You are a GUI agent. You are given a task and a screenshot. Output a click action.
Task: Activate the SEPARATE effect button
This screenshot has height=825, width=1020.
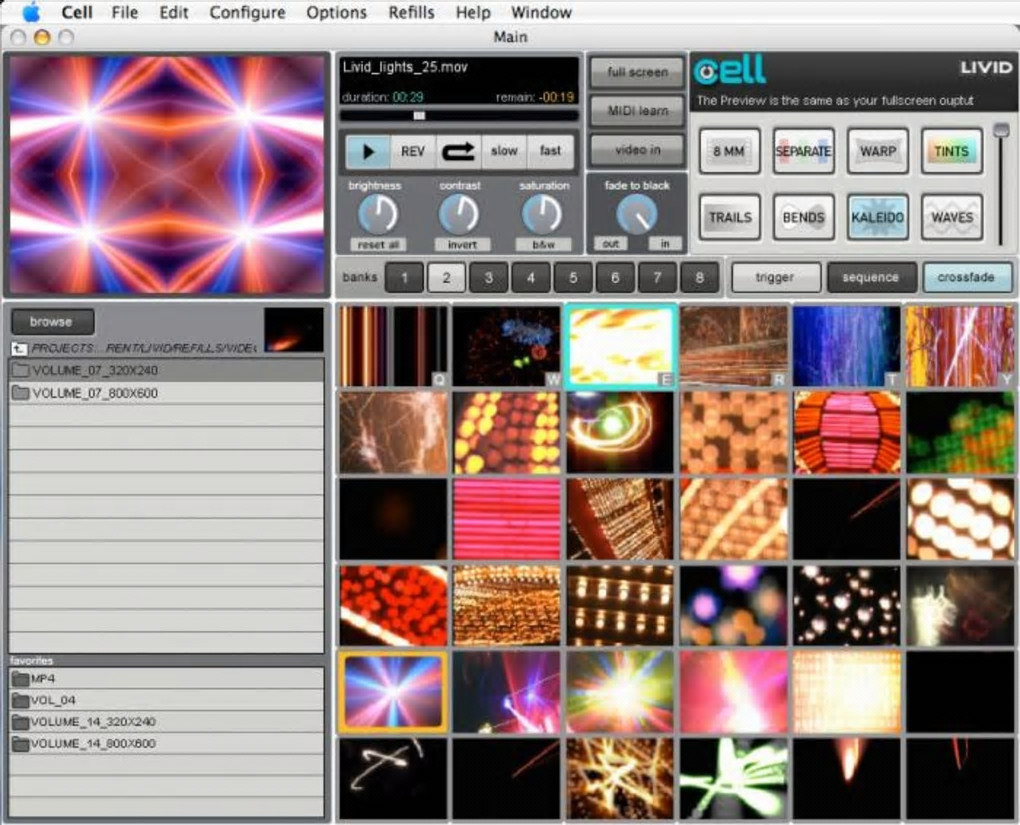pos(803,151)
